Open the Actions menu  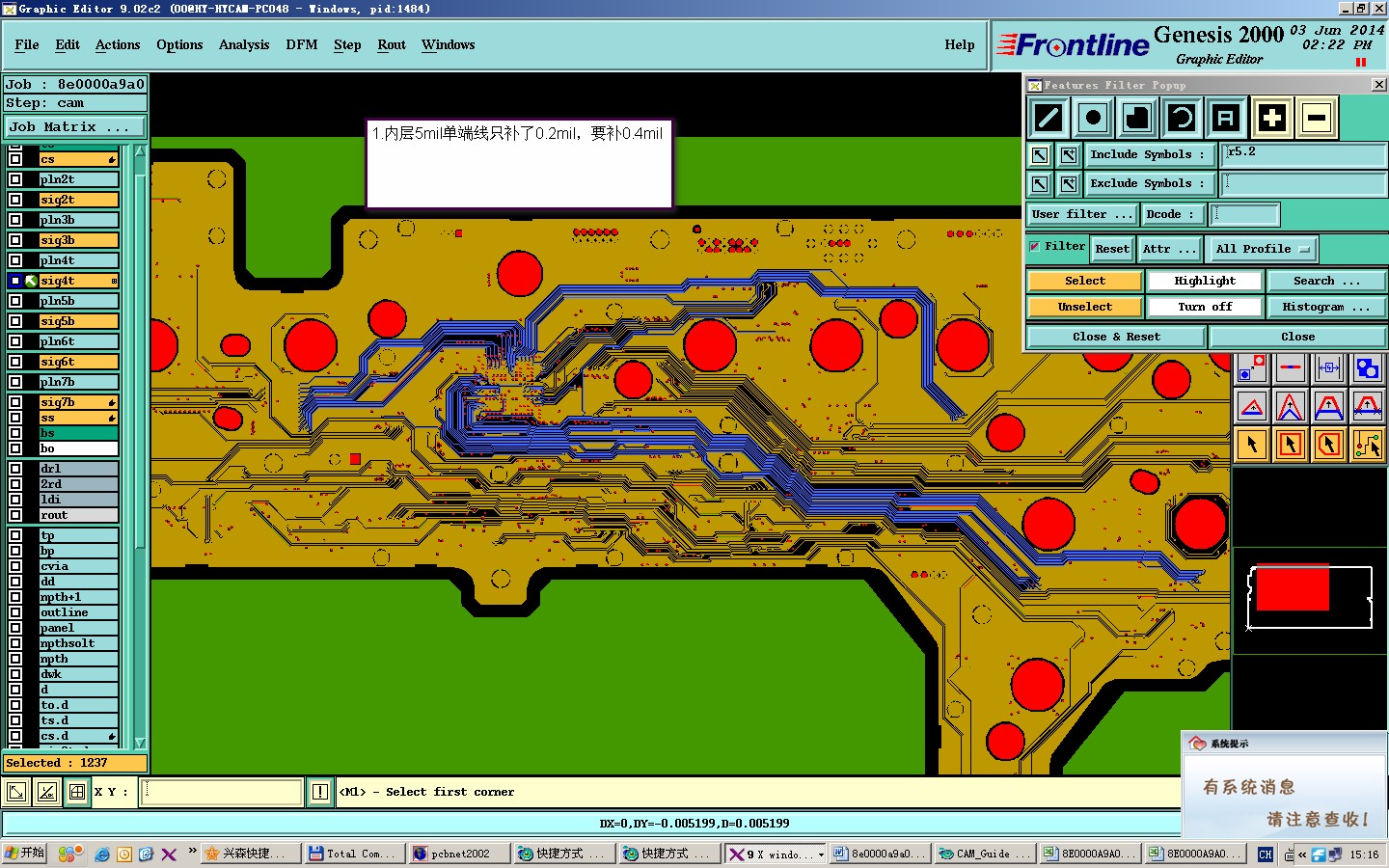tap(118, 44)
